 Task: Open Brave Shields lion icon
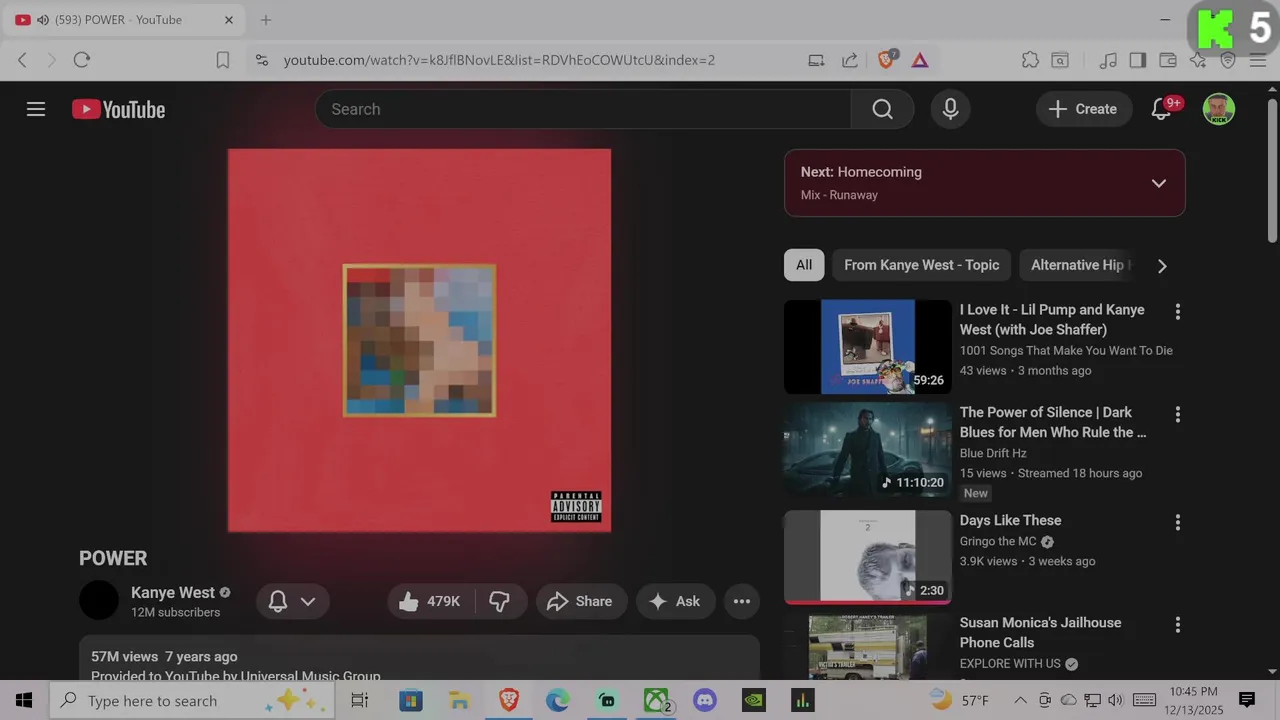click(886, 60)
